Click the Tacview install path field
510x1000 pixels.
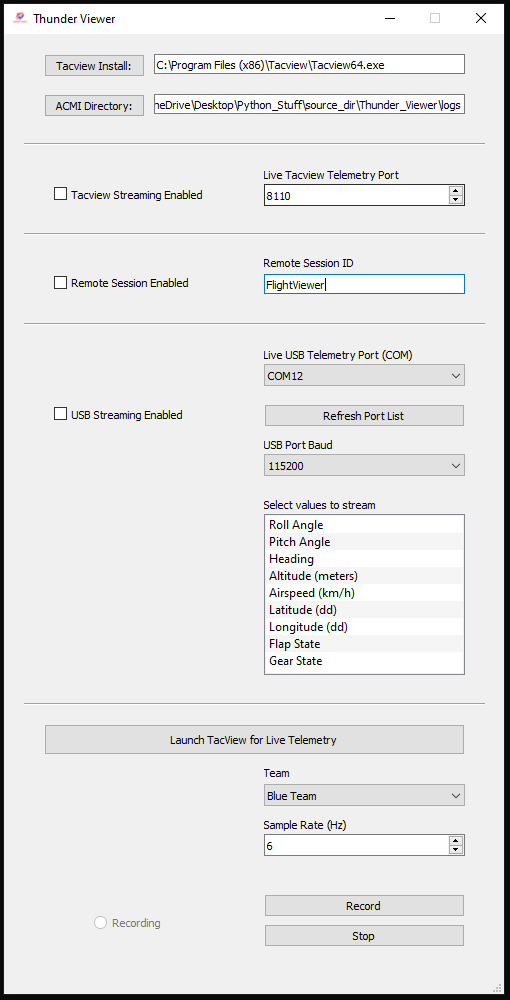coord(309,64)
